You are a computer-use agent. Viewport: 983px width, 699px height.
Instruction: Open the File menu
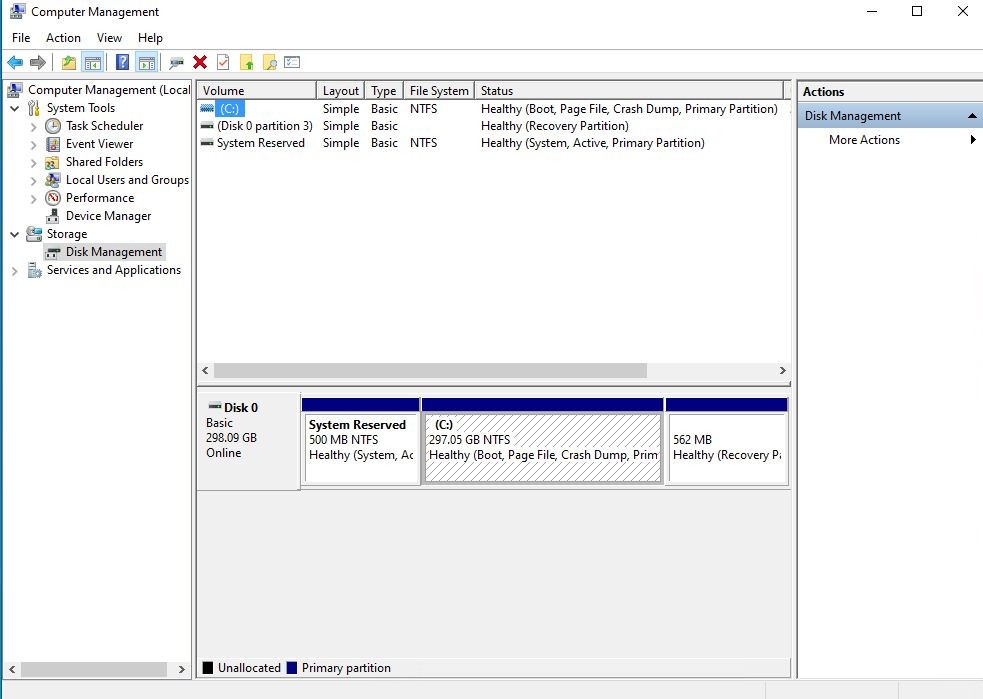coord(21,38)
